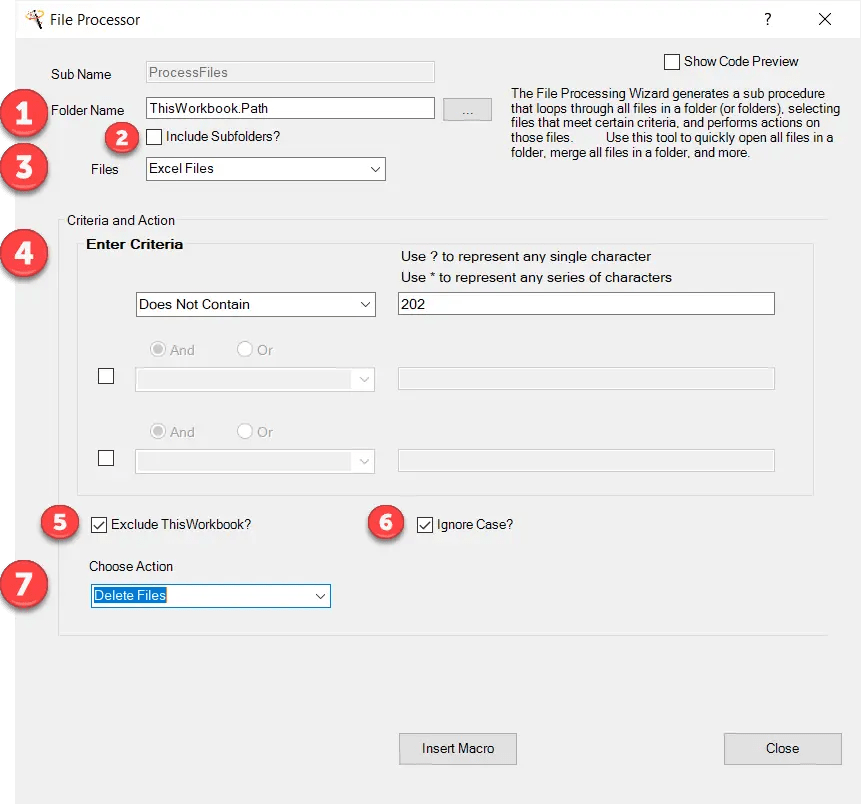861x804 pixels.
Task: Click the Close button
Action: 782,748
